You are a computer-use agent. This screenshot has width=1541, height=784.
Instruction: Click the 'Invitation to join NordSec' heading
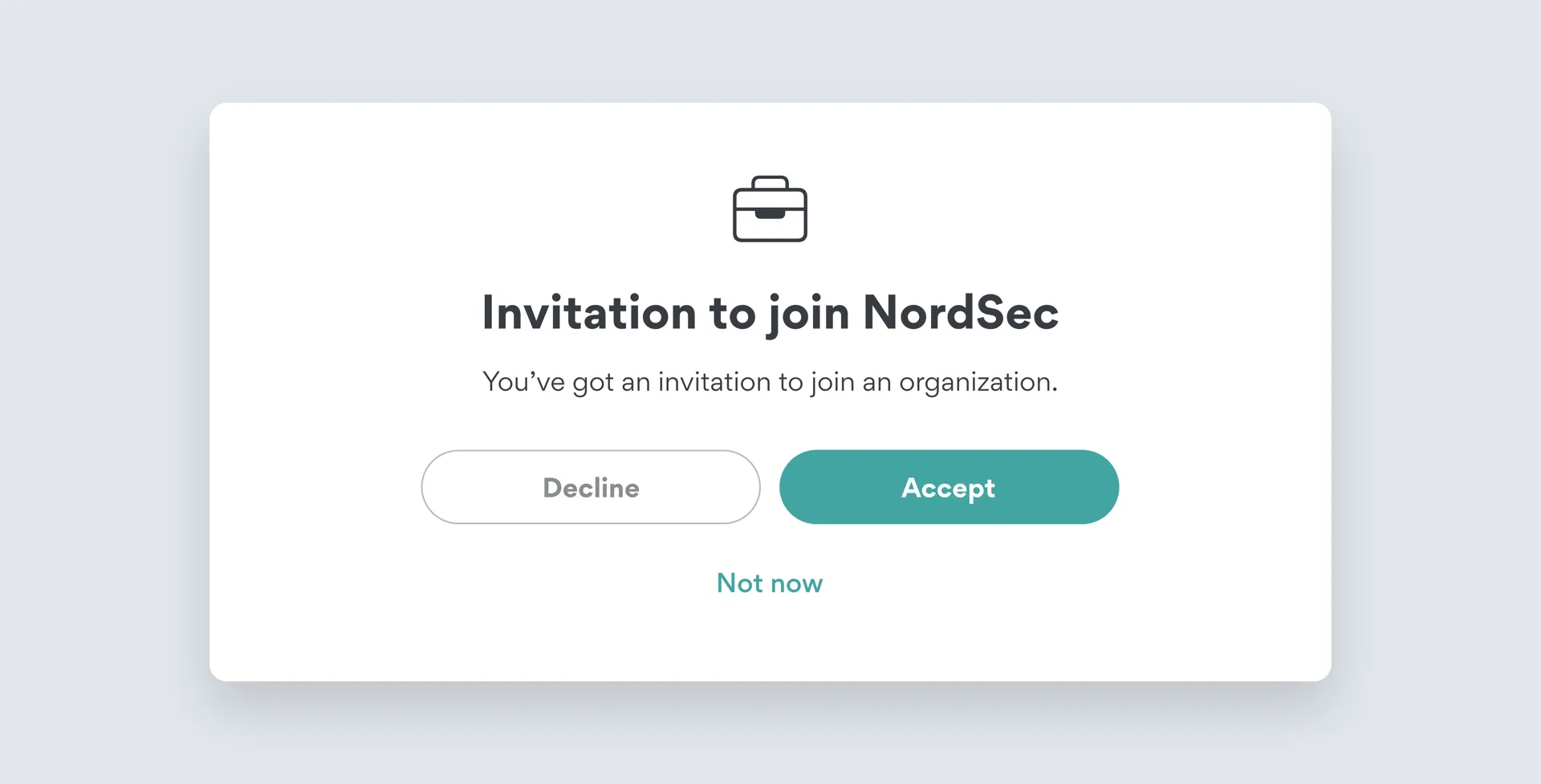pos(770,312)
